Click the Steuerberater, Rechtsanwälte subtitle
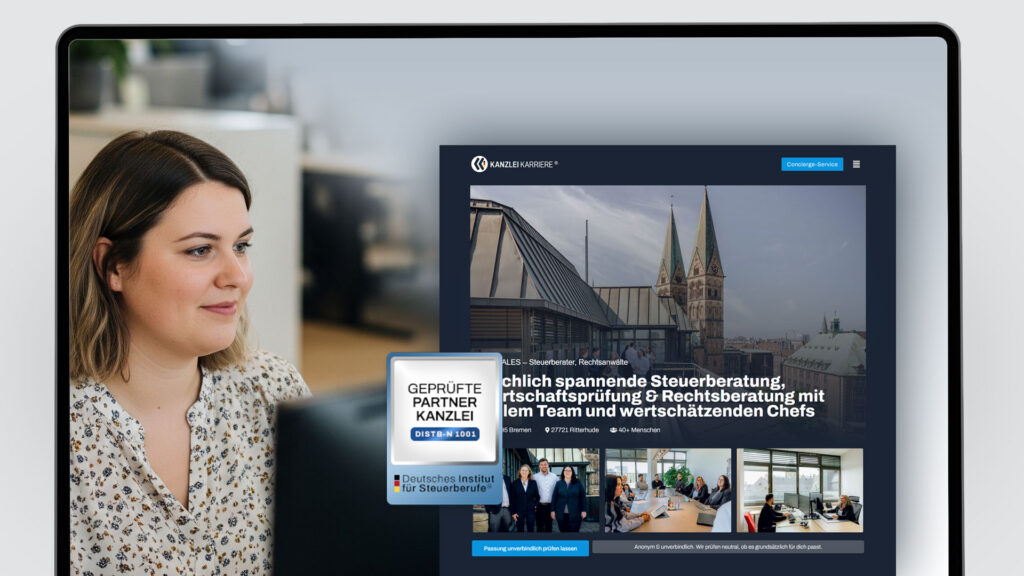This screenshot has width=1024, height=576. (x=580, y=362)
